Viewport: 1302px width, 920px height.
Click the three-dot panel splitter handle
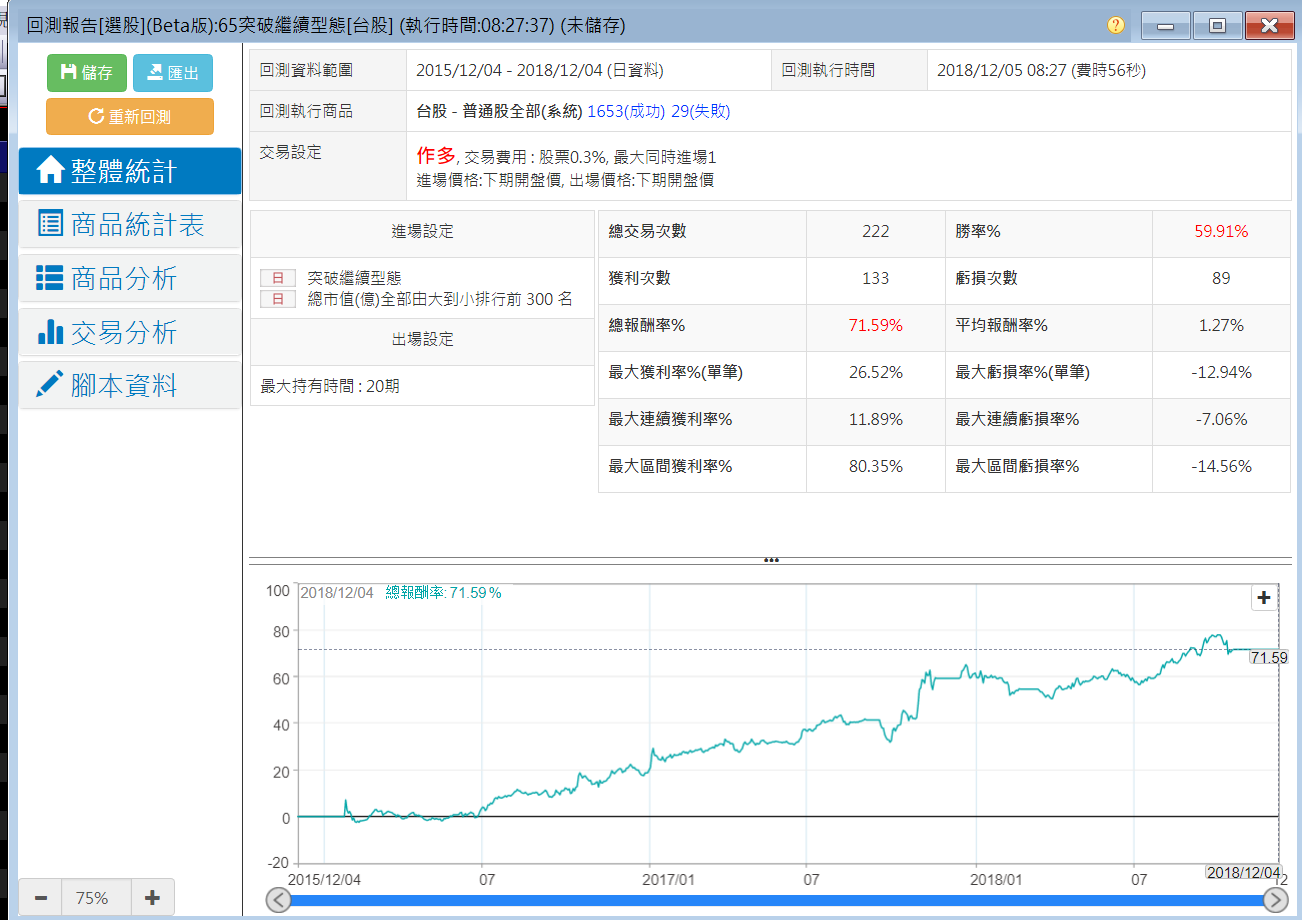coord(770,560)
